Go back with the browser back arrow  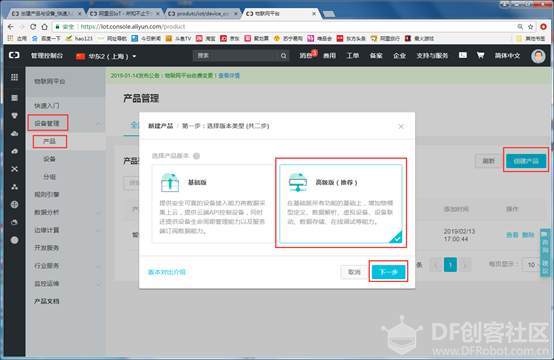[11, 27]
